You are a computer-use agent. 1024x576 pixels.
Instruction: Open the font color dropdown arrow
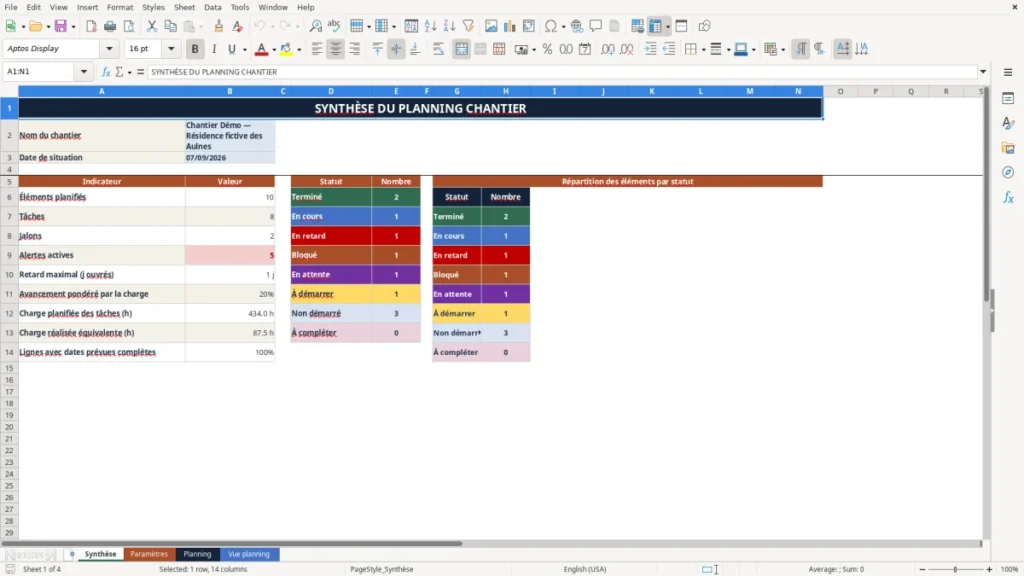tap(274, 49)
